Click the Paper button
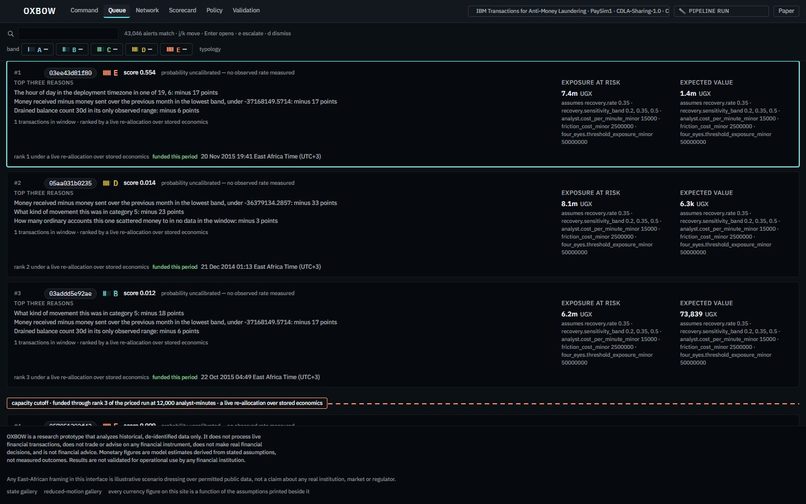Viewport: 806px width, 504px height. pos(786,11)
